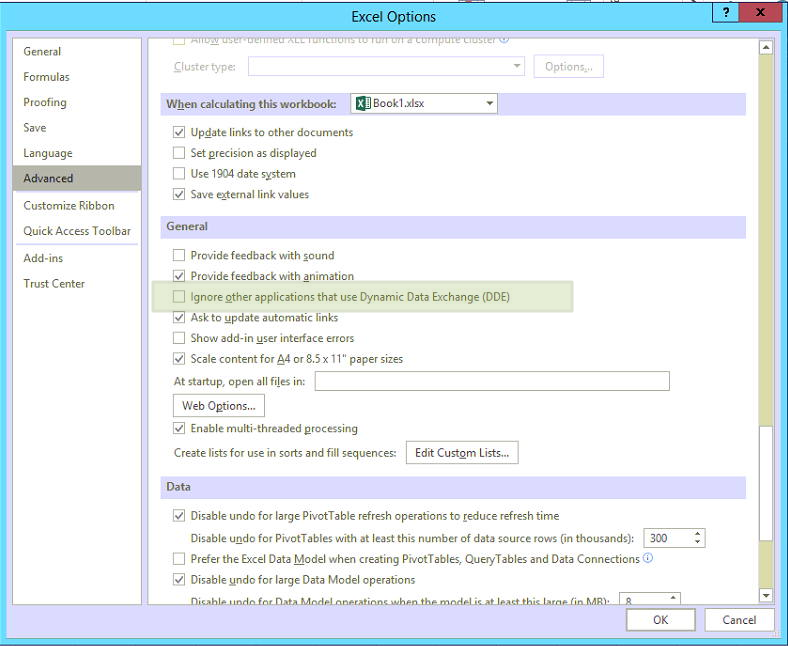Click Edit Custom Lists button
788x646 pixels.
click(461, 453)
